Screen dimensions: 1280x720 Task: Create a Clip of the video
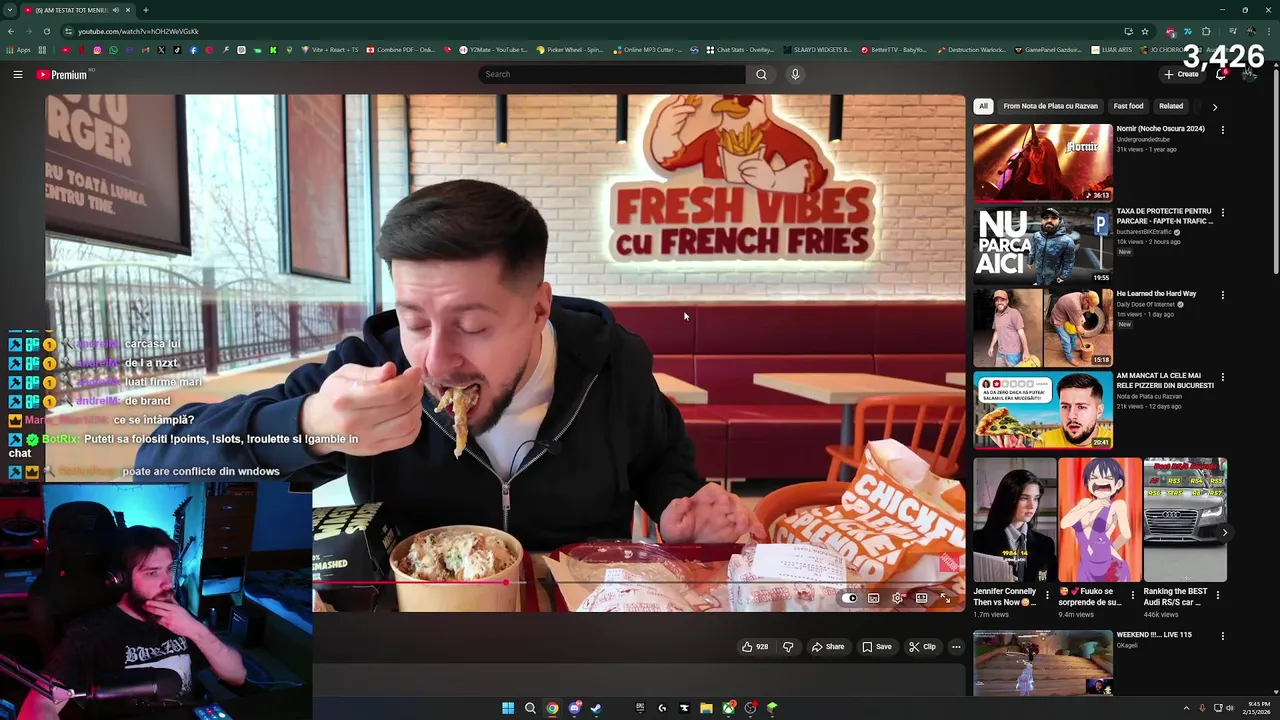922,647
